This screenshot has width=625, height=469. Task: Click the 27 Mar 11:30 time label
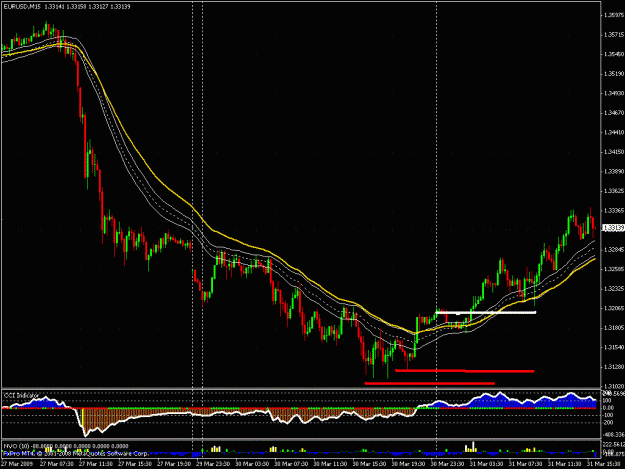coord(96,464)
